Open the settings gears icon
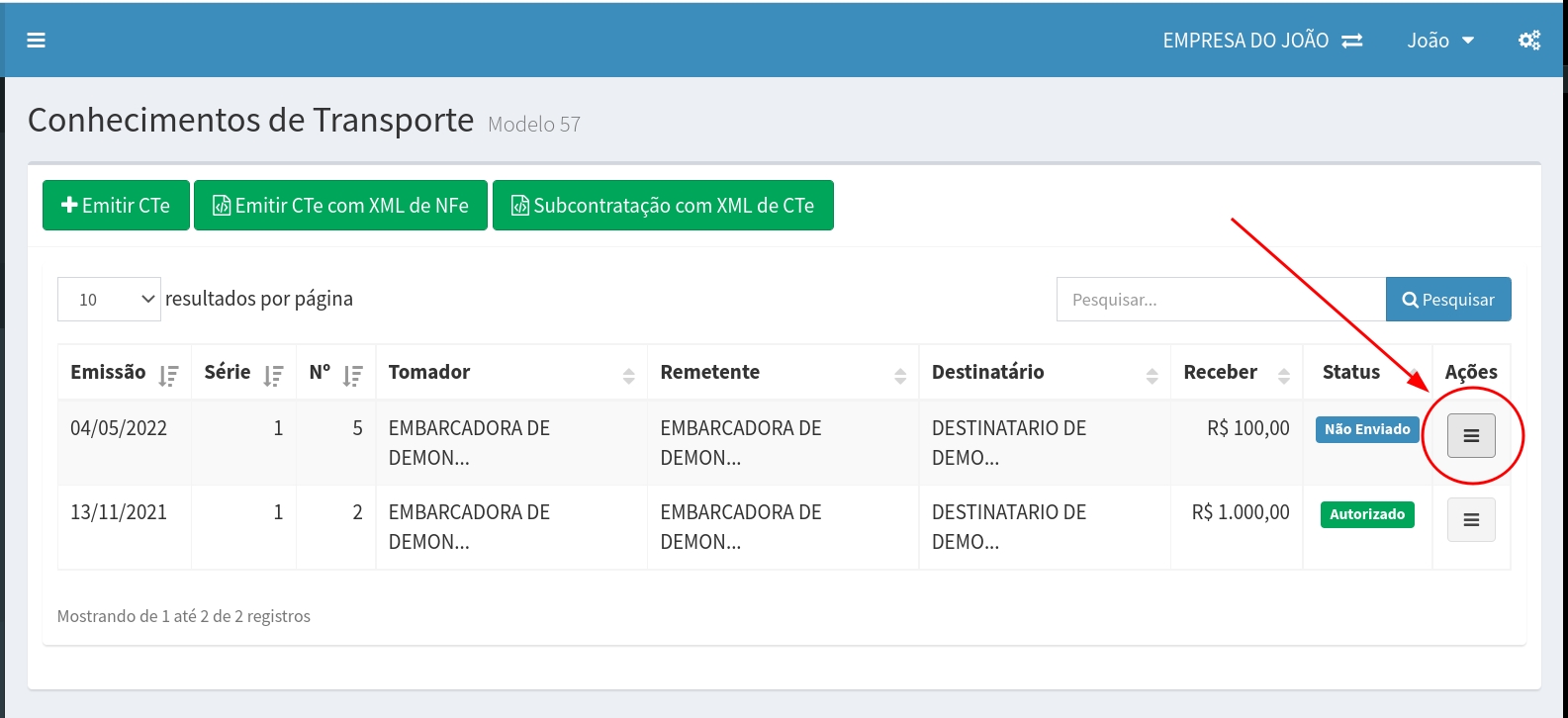Image resolution: width=1568 pixels, height=718 pixels. (x=1528, y=41)
